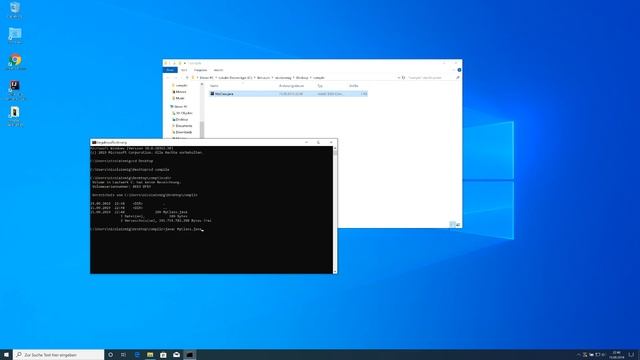
Task: Sort files by the Name column
Action: point(214,86)
